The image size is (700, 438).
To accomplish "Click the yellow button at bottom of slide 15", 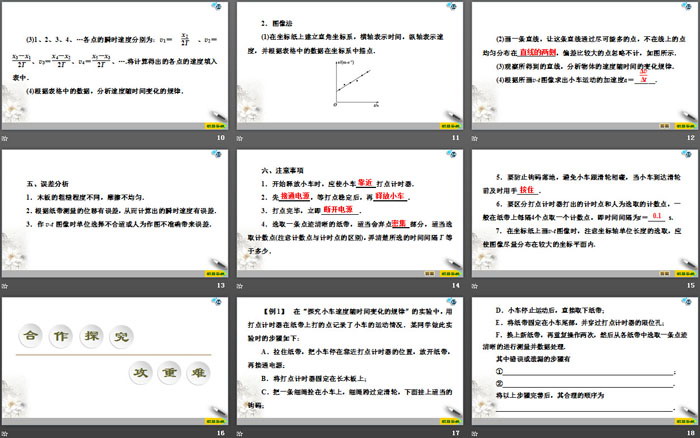I will coord(685,273).
